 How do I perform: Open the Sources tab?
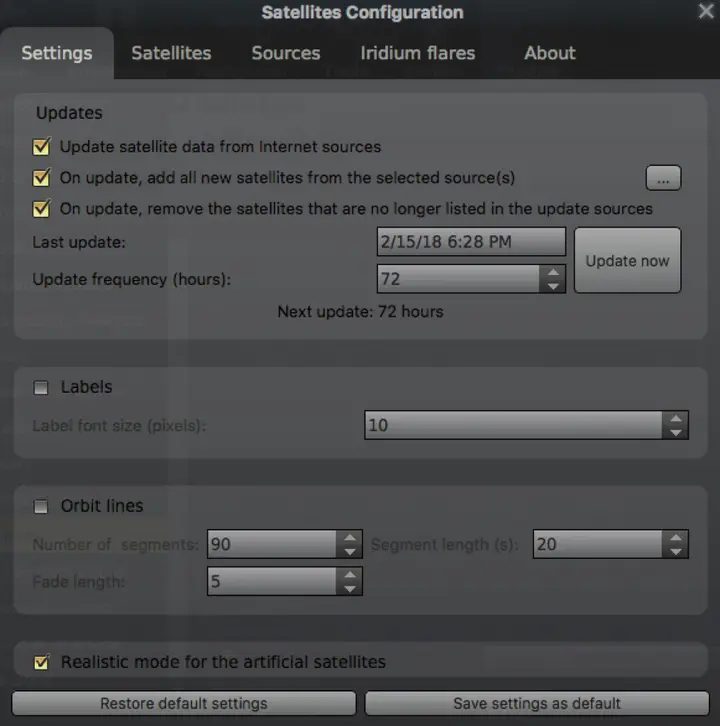point(286,53)
